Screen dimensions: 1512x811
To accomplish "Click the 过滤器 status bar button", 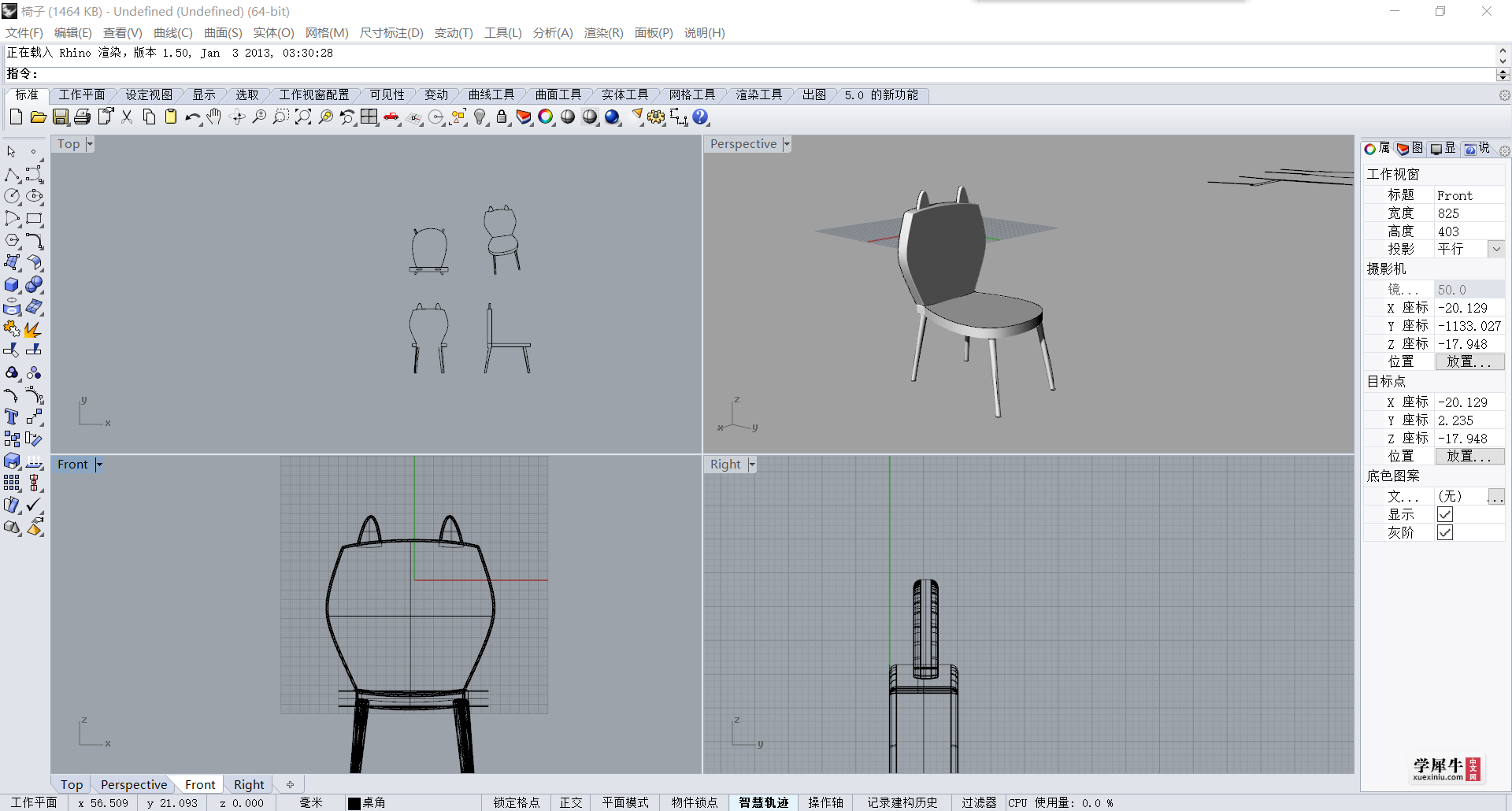I will [978, 802].
